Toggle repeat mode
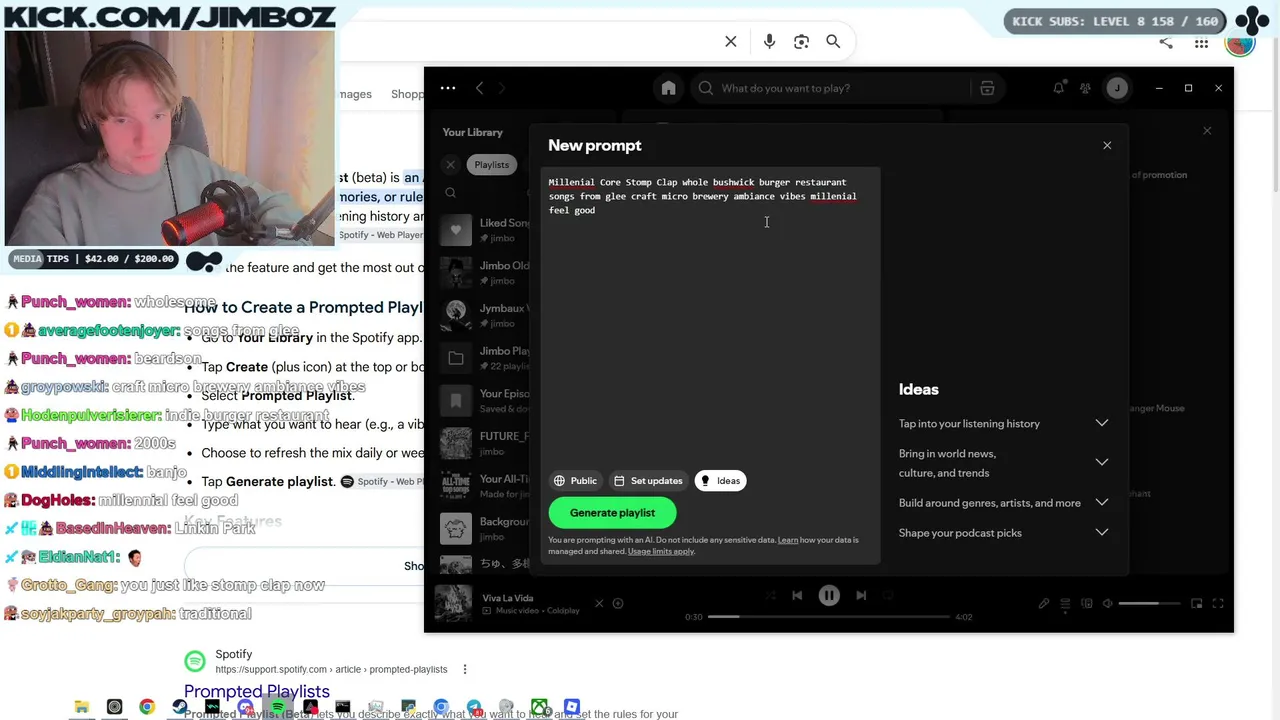 coord(888,595)
